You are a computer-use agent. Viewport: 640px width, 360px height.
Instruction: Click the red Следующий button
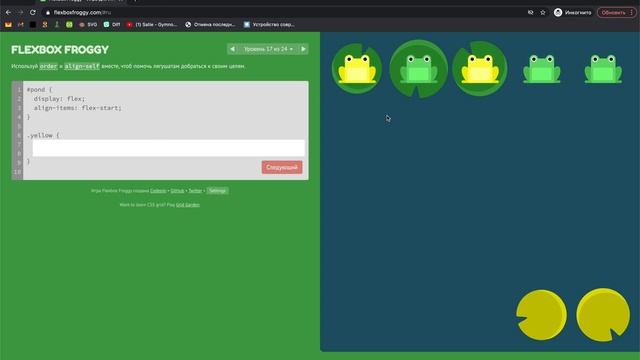(282, 167)
